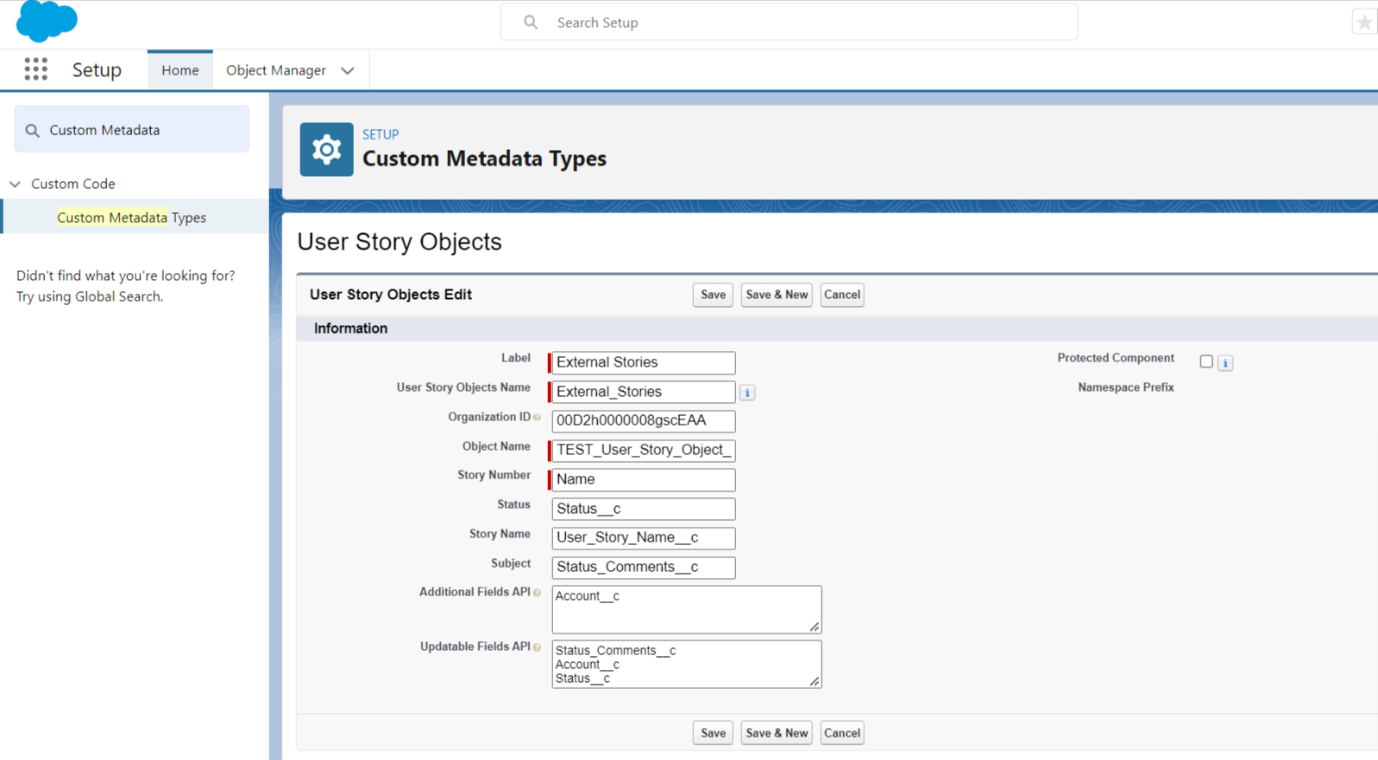The height and width of the screenshot is (760, 1378).
Task: Click info icon next to Protected Component
Action: (1225, 363)
